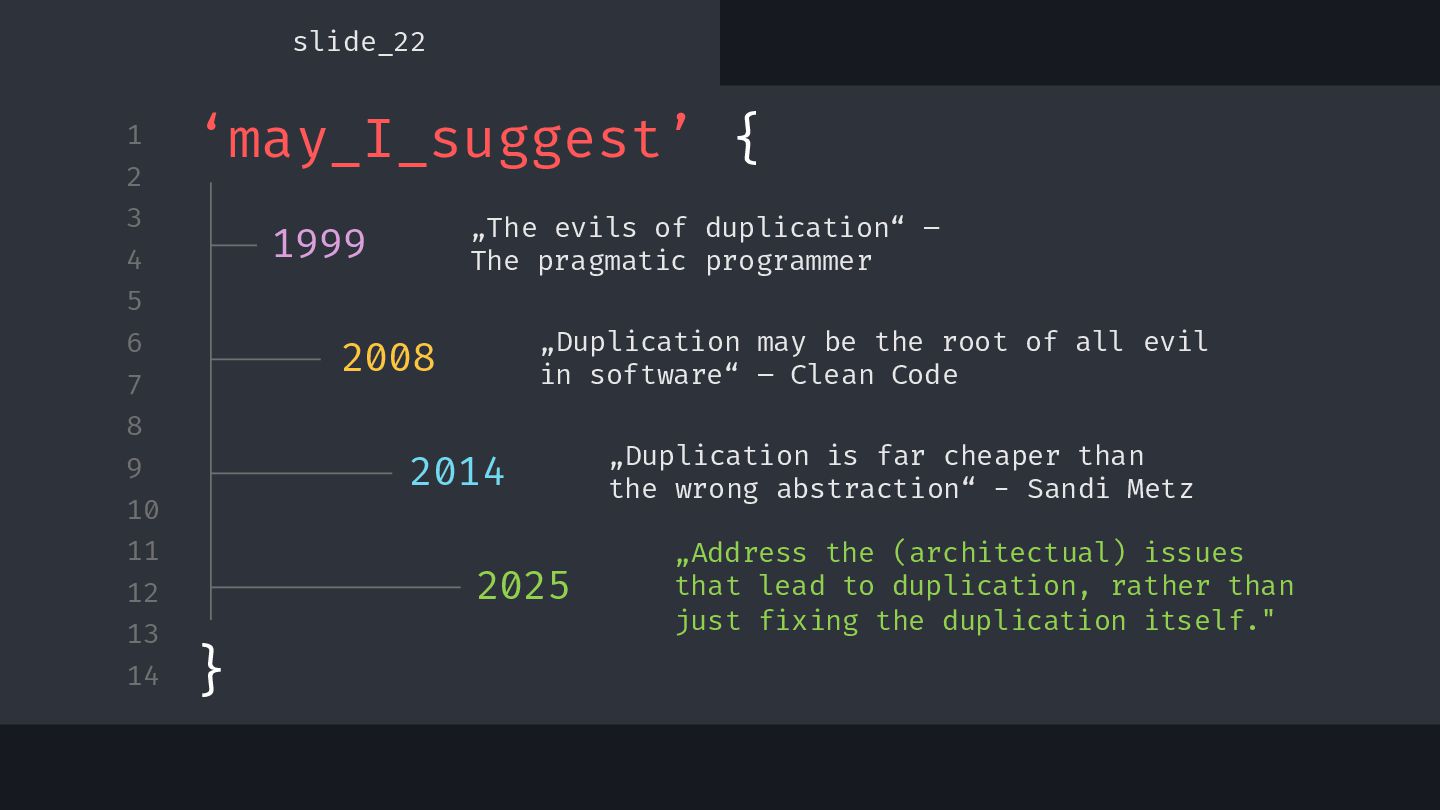Click line number 10 in gutter
The width and height of the screenshot is (1440, 810).
143,510
